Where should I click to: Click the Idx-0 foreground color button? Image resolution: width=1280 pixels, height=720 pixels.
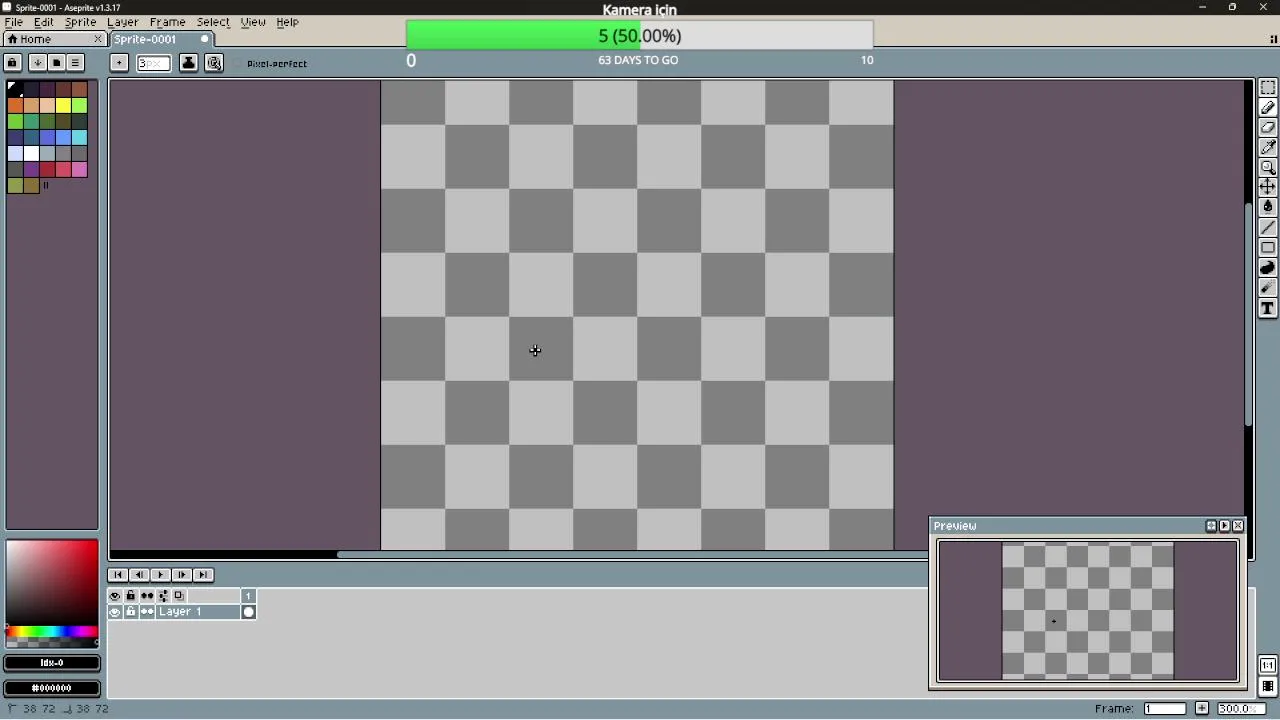(x=52, y=663)
